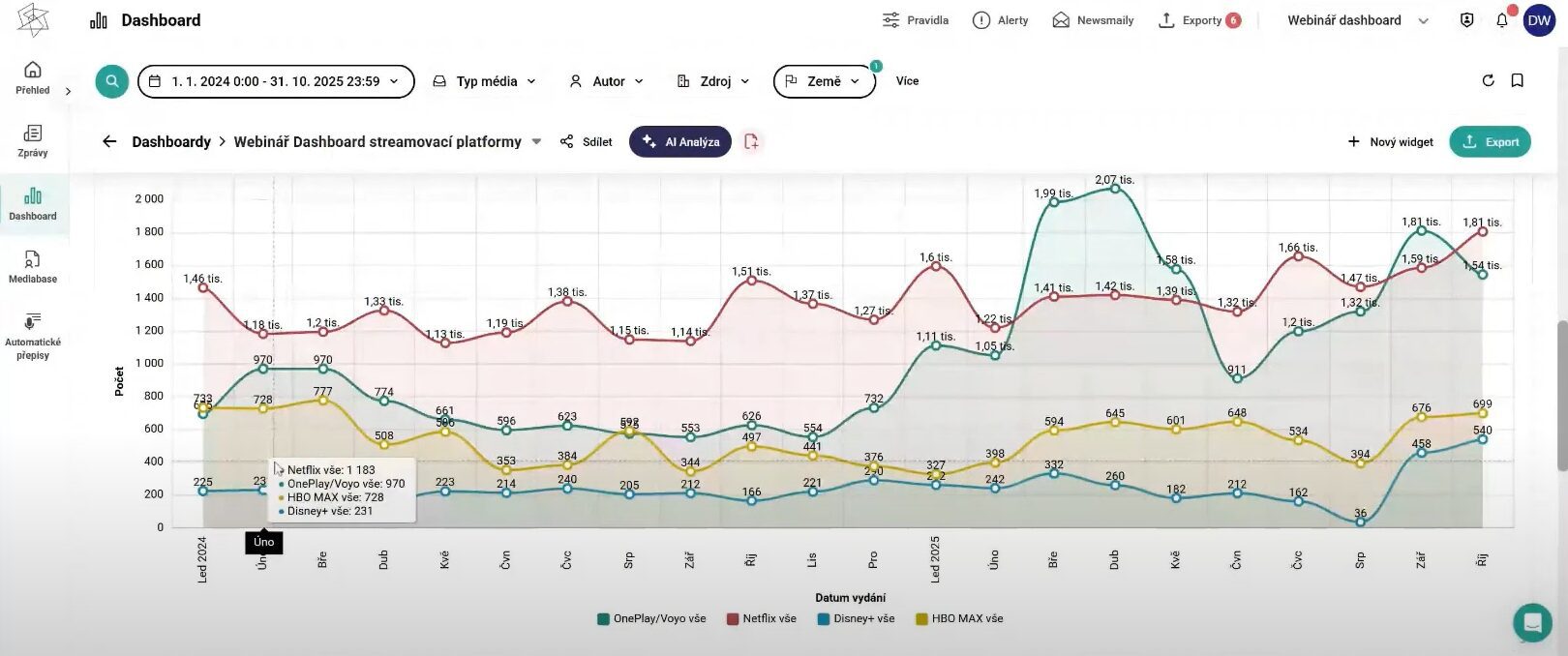1568x656 pixels.
Task: Toggle Disney+ vše series visibility
Action: pyautogui.click(x=856, y=618)
